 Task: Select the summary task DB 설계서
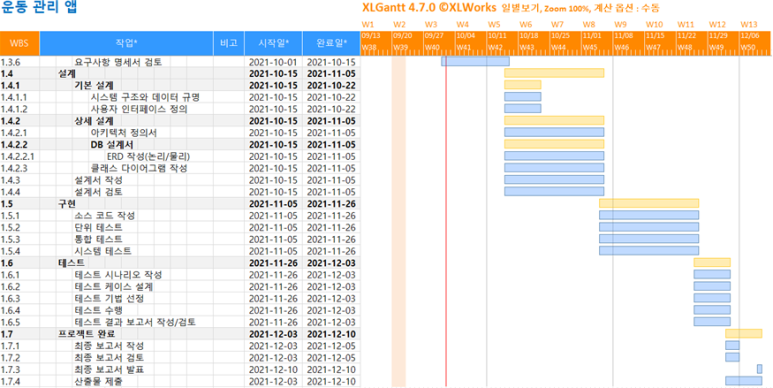(112, 145)
